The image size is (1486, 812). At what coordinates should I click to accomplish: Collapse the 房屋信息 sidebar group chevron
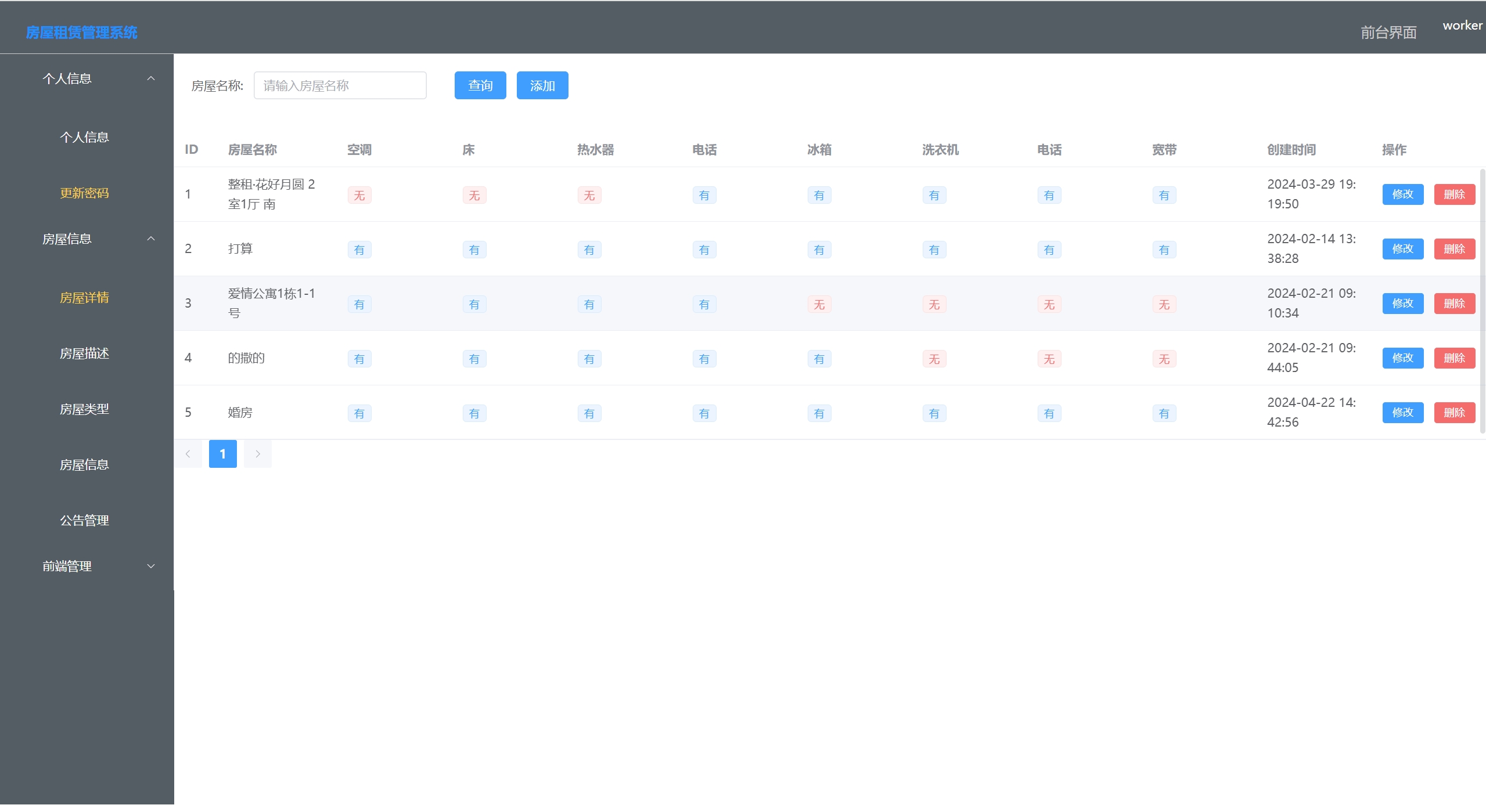pyautogui.click(x=151, y=239)
